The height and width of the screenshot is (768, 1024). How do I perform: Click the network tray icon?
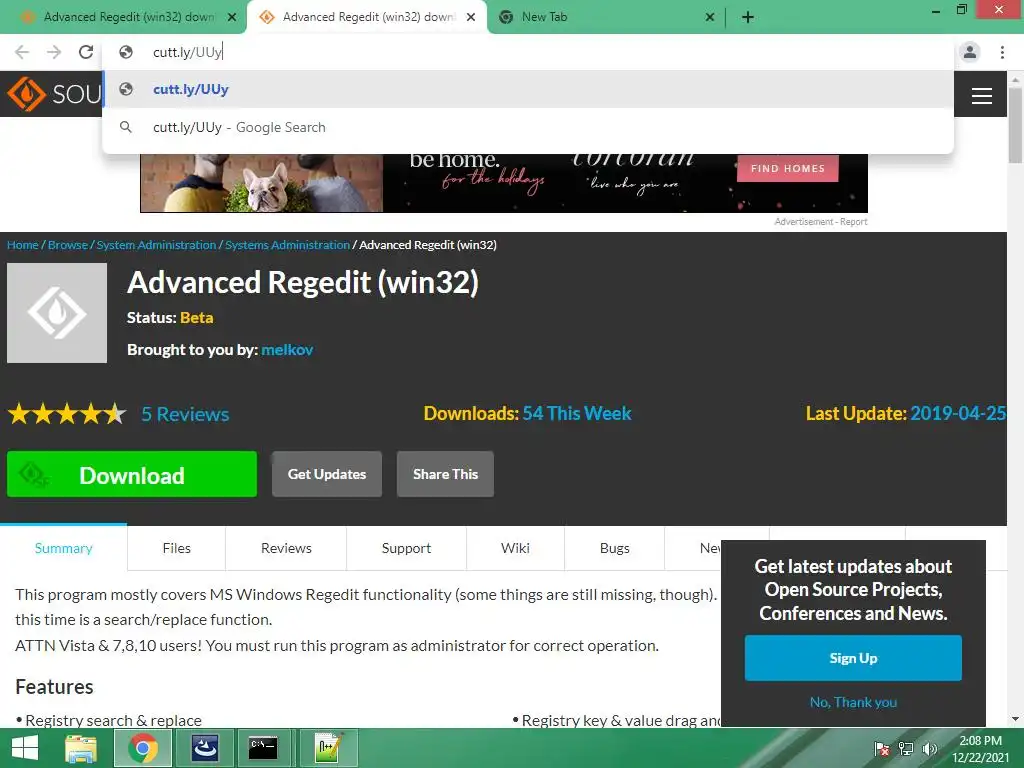pos(906,749)
